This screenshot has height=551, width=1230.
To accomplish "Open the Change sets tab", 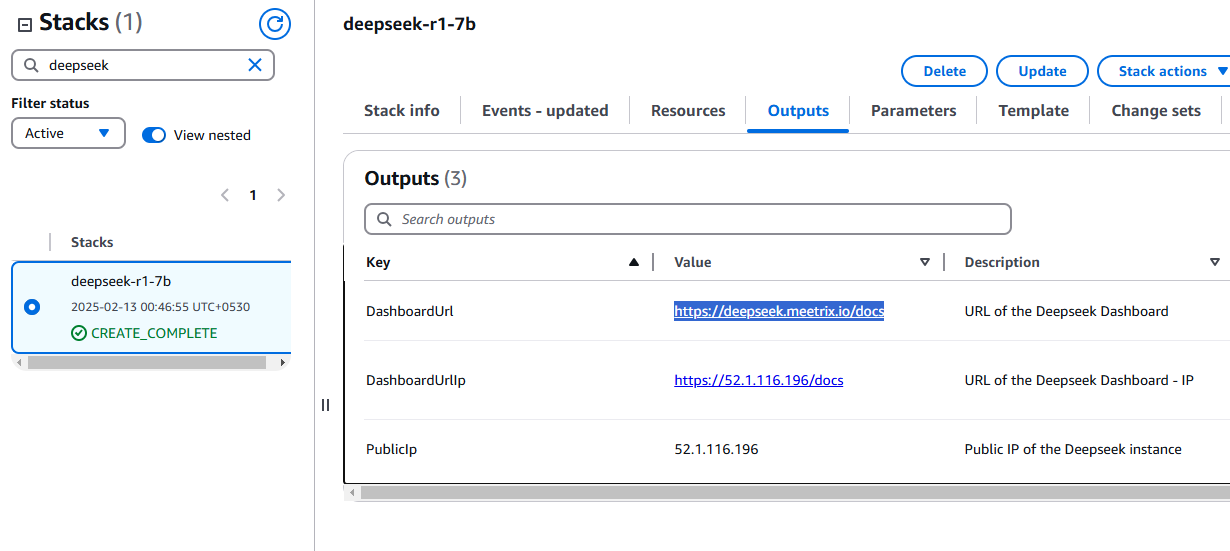I will [x=1156, y=111].
